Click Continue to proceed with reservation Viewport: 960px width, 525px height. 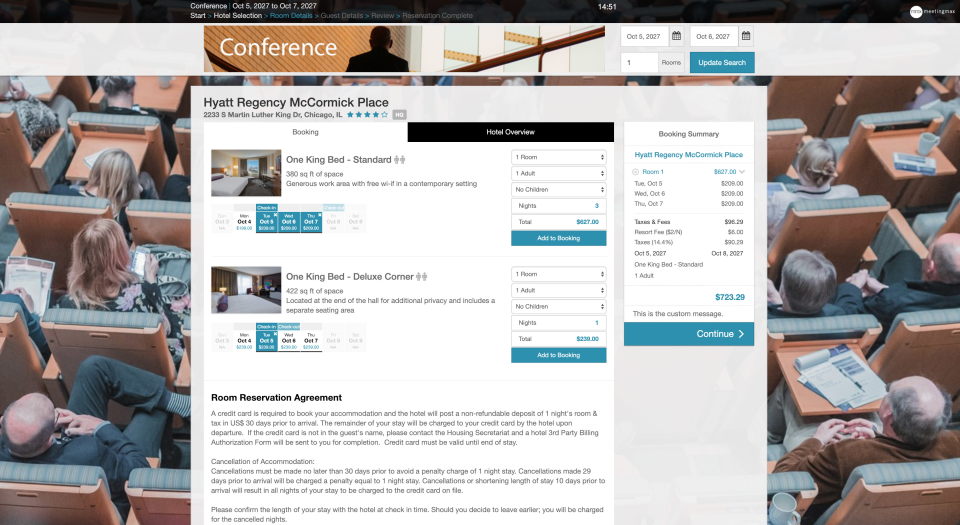pos(689,334)
